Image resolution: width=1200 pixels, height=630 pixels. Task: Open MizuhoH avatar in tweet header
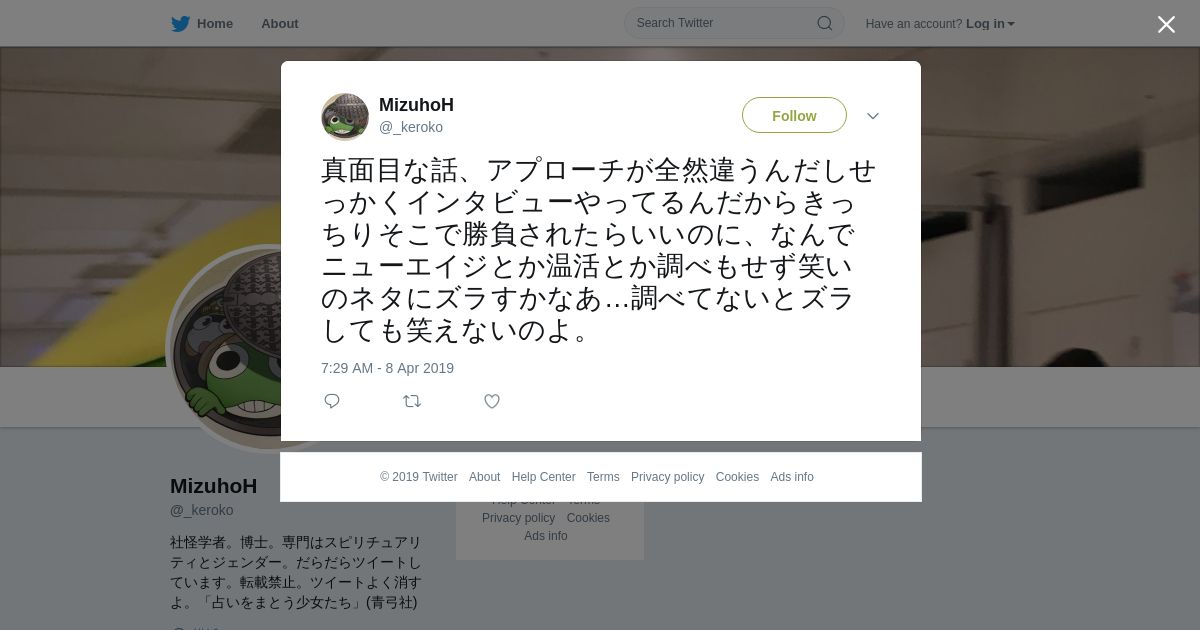(345, 117)
